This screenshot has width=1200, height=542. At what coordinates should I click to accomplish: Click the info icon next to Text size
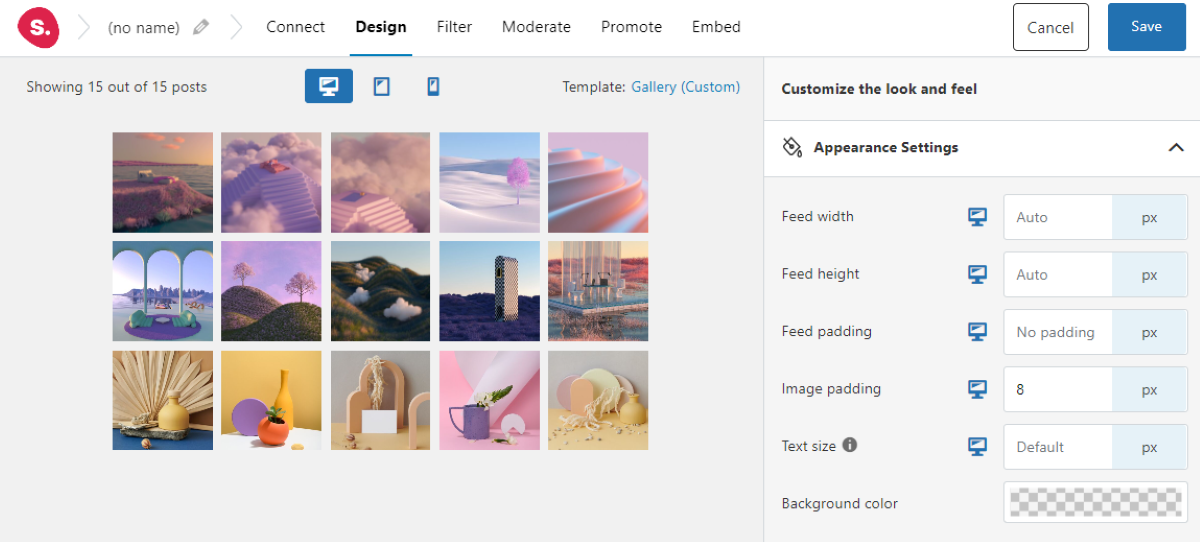(850, 445)
